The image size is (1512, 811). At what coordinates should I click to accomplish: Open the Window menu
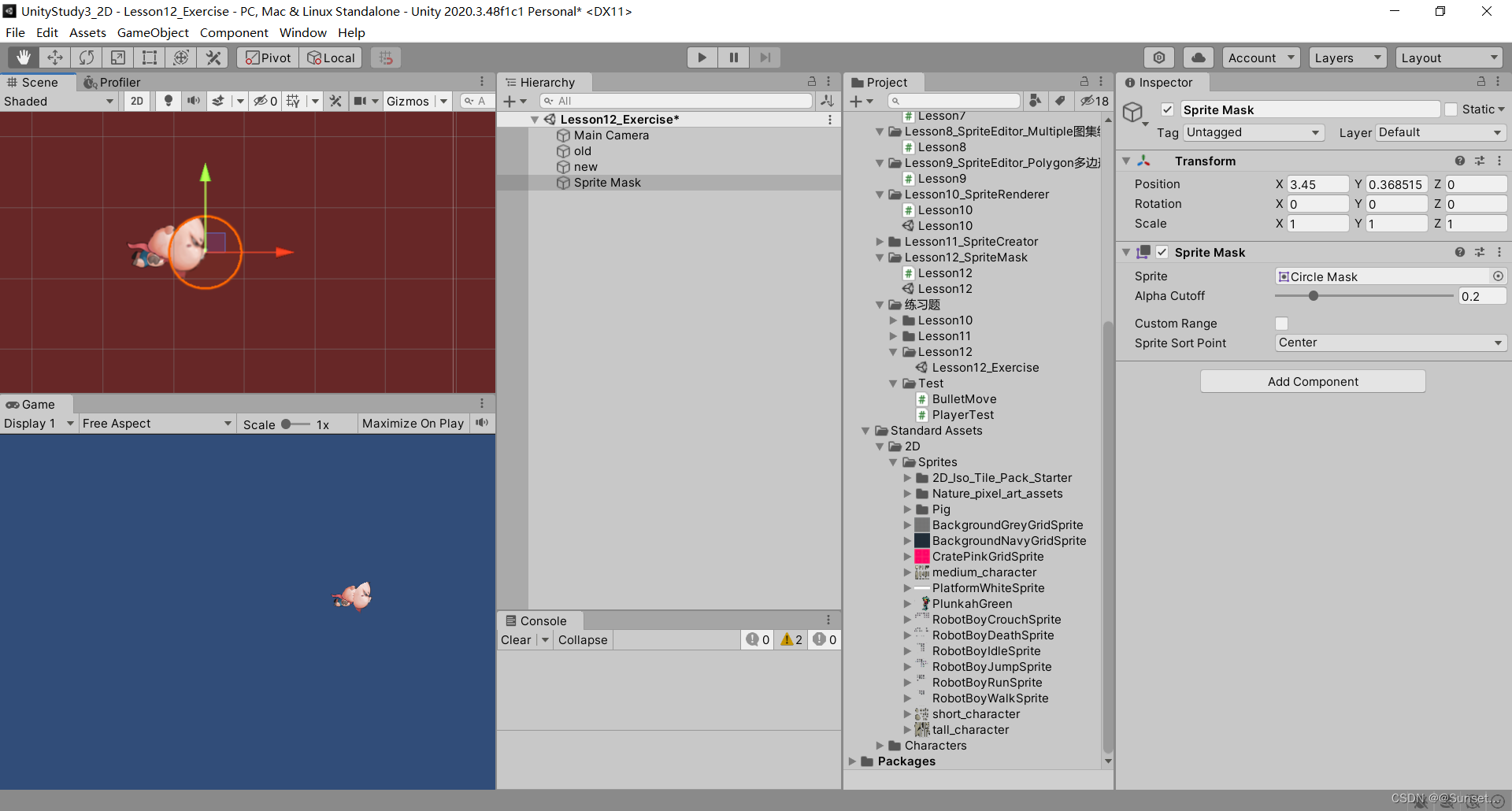pyautogui.click(x=302, y=32)
